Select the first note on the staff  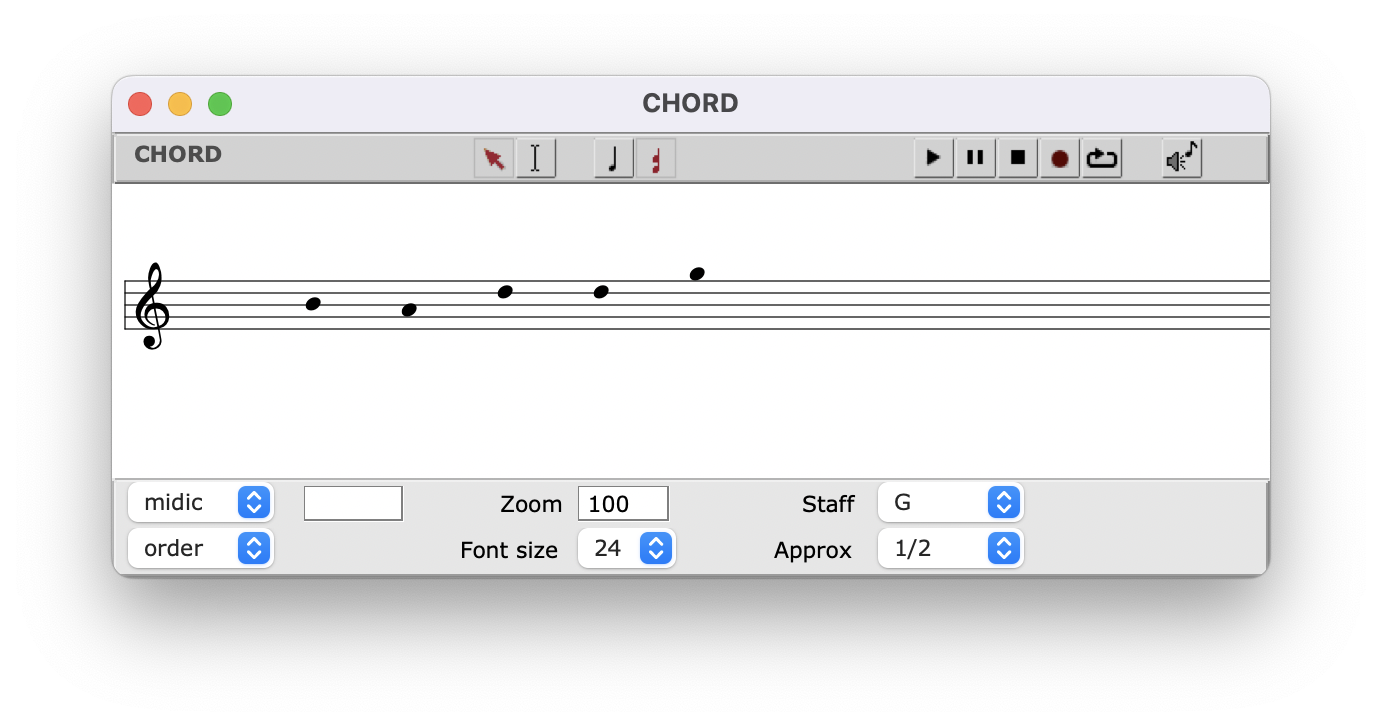click(313, 304)
